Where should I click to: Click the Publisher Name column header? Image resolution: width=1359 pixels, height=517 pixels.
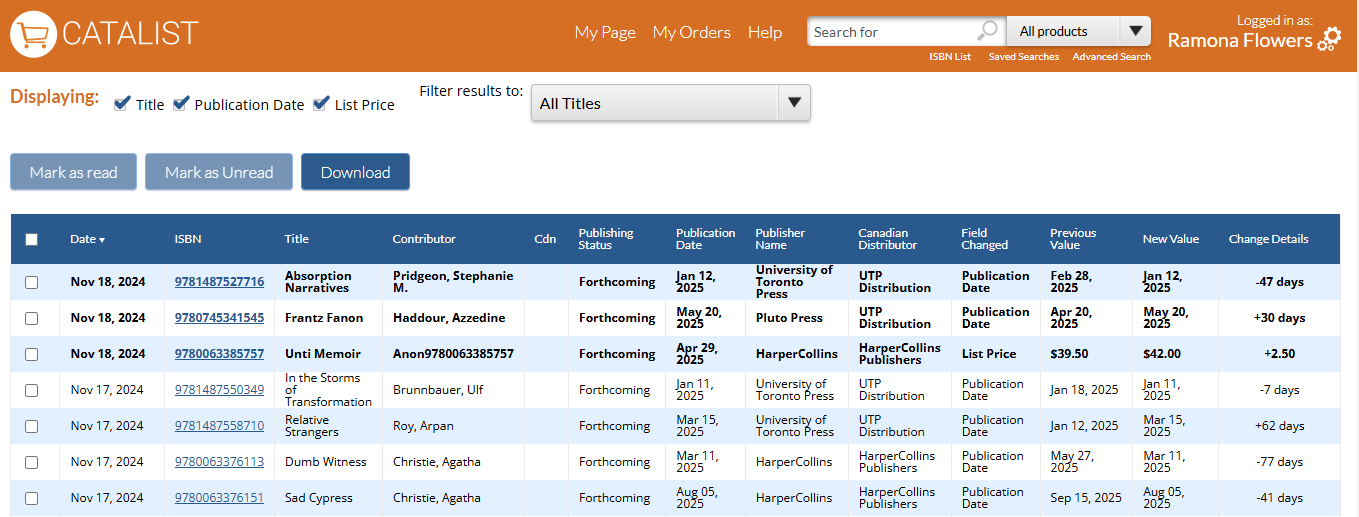pos(780,239)
